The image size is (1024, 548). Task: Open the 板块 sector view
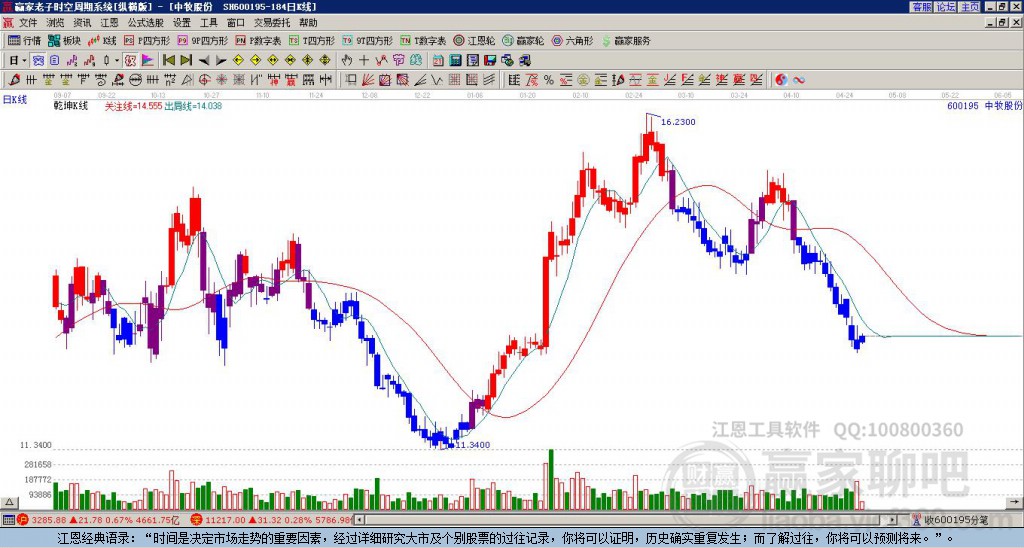point(64,40)
